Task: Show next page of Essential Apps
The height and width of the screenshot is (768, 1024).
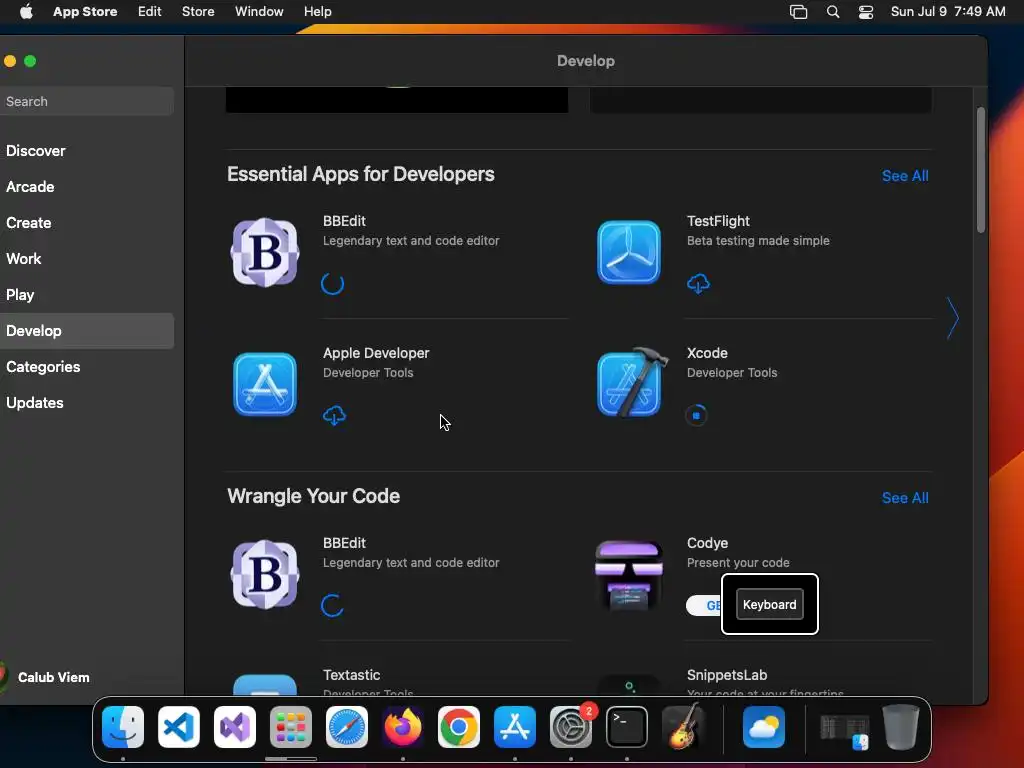Action: [x=953, y=318]
